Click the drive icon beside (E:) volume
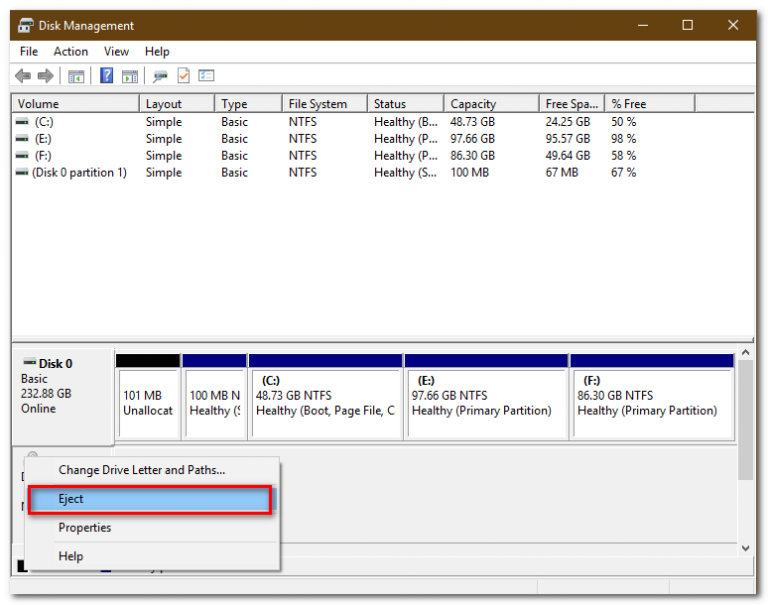 point(22,139)
